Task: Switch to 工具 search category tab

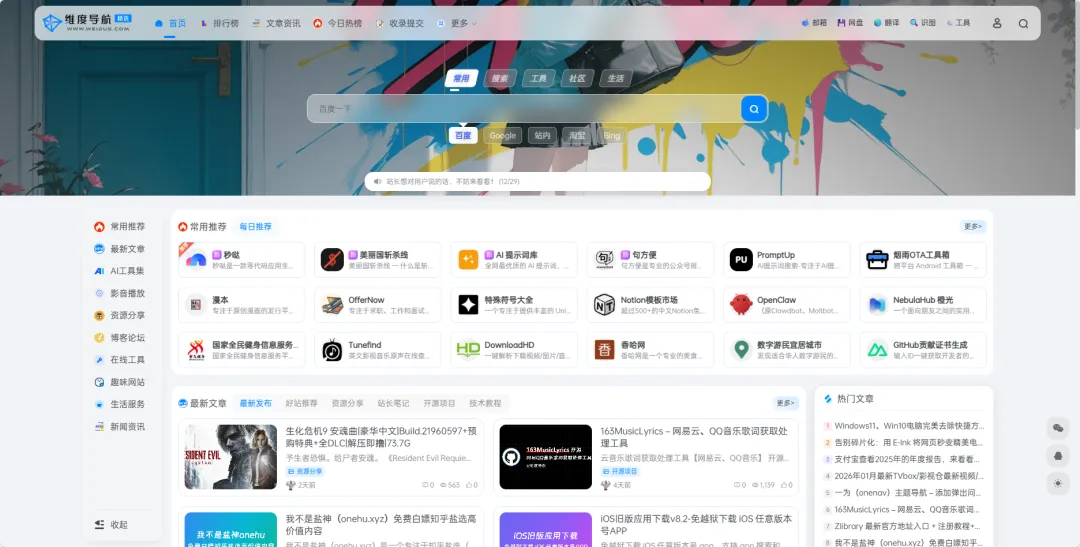Action: click(x=539, y=79)
